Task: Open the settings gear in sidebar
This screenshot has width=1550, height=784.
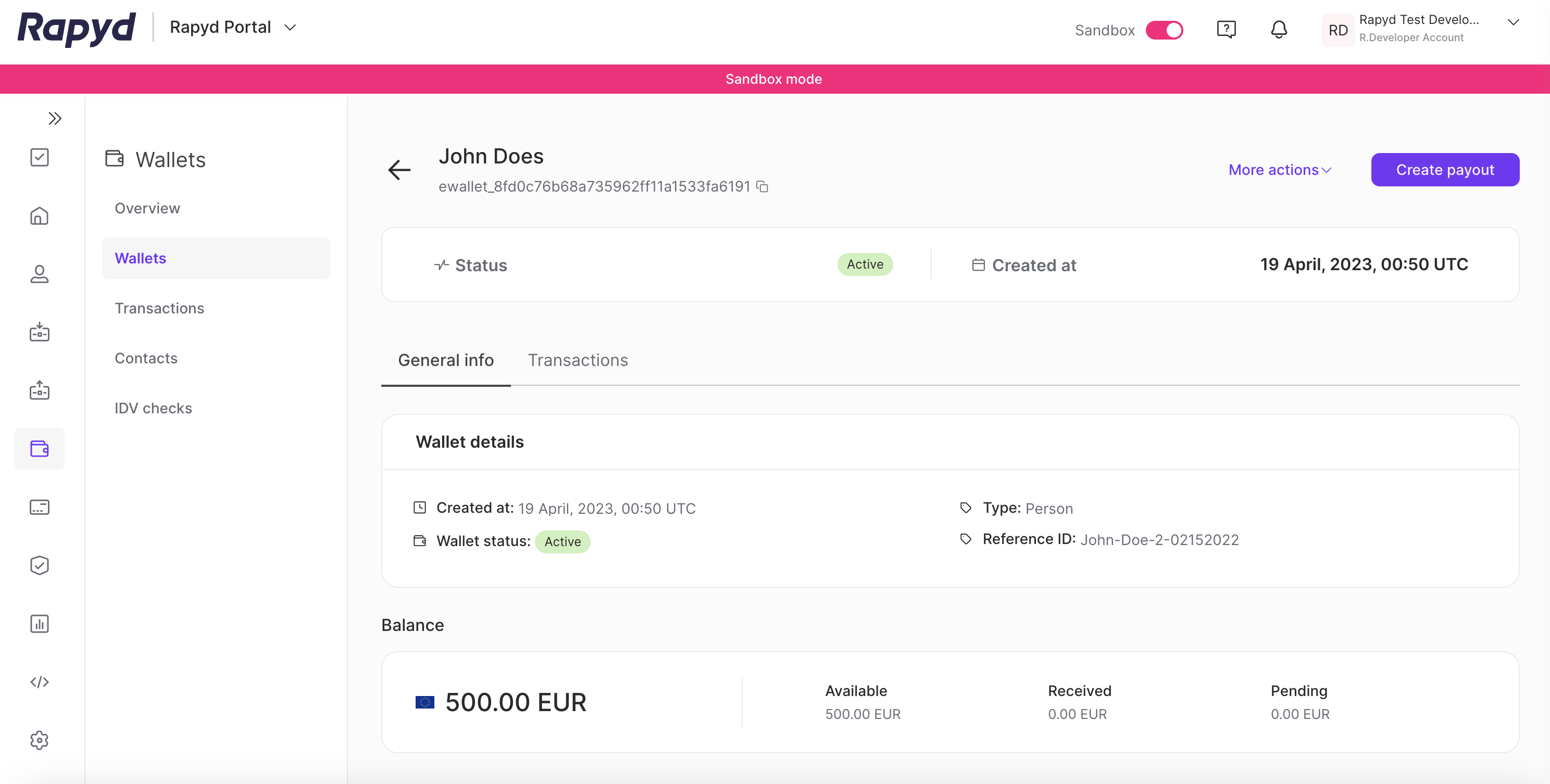Action: [39, 740]
